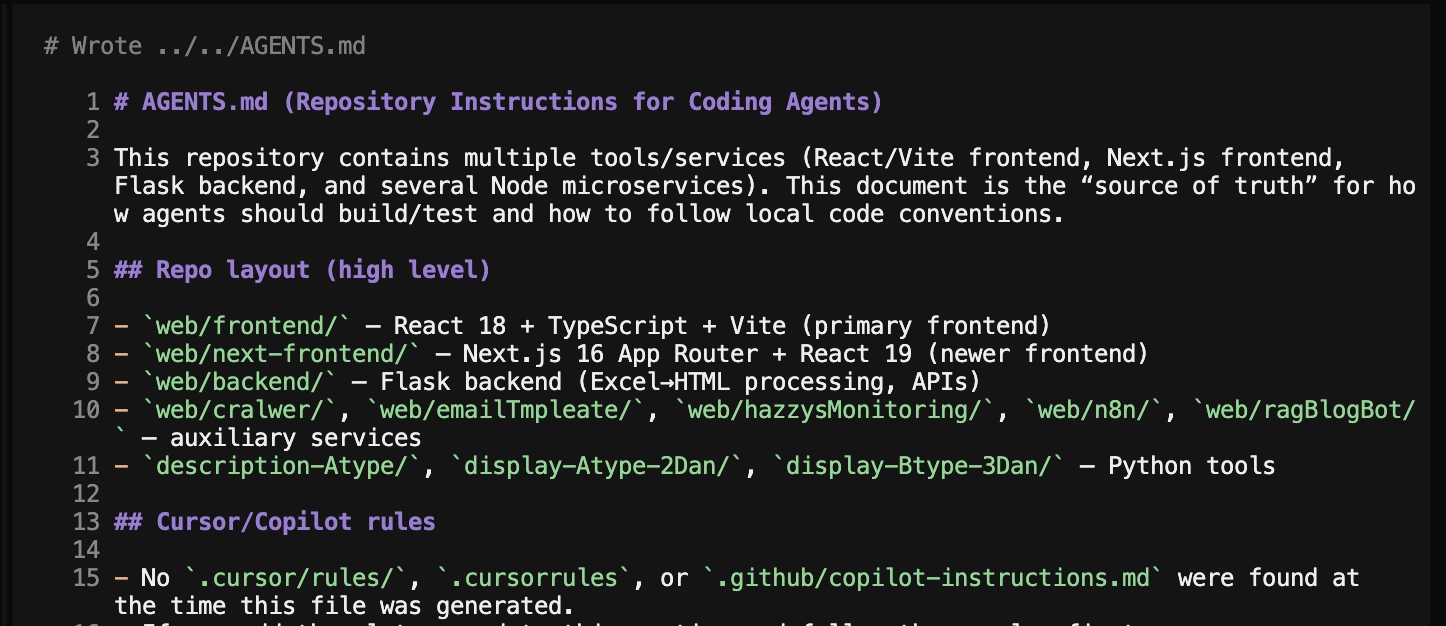Image resolution: width=1446 pixels, height=626 pixels.
Task: Click the `web/backend/` path on line 9
Action: click(239, 382)
